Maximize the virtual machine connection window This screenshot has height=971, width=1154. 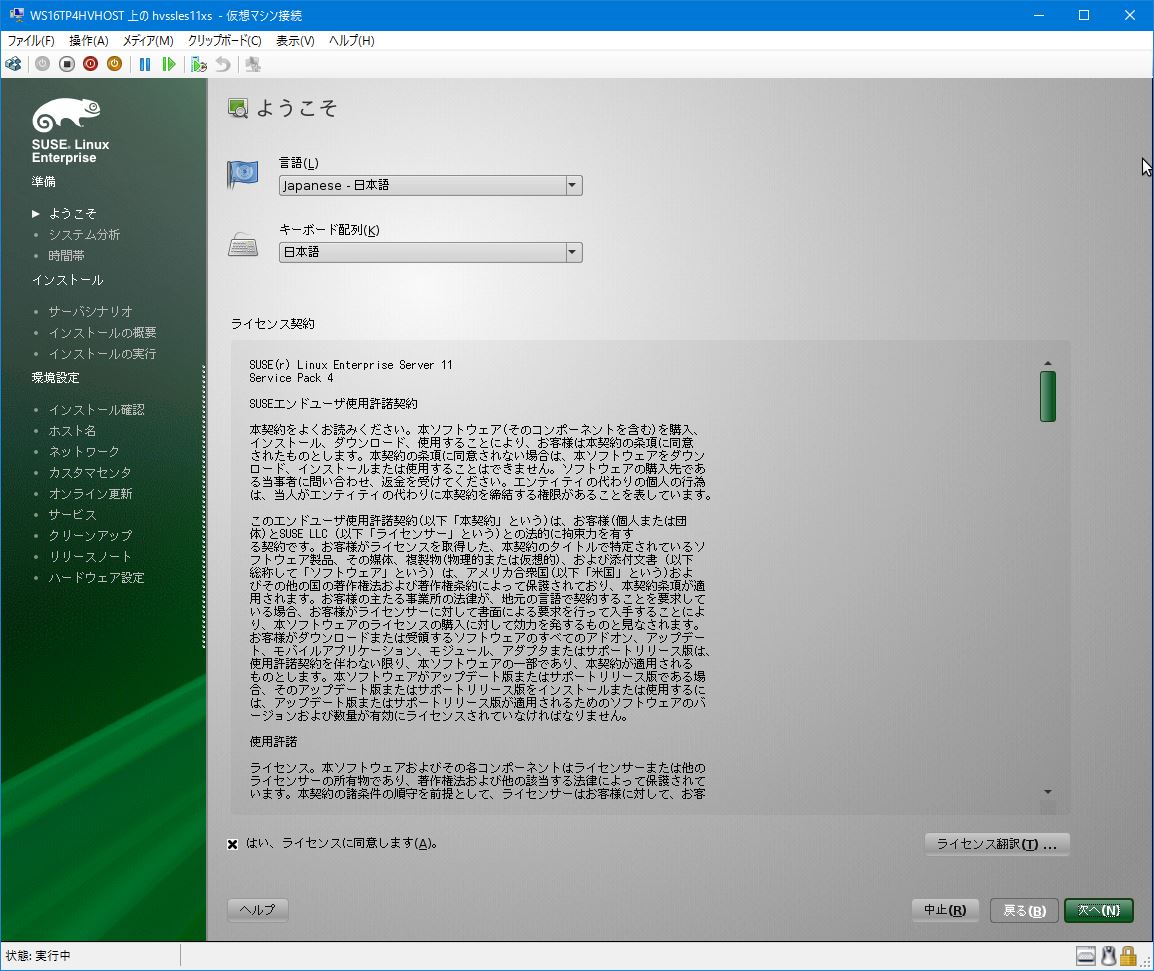[x=1083, y=15]
